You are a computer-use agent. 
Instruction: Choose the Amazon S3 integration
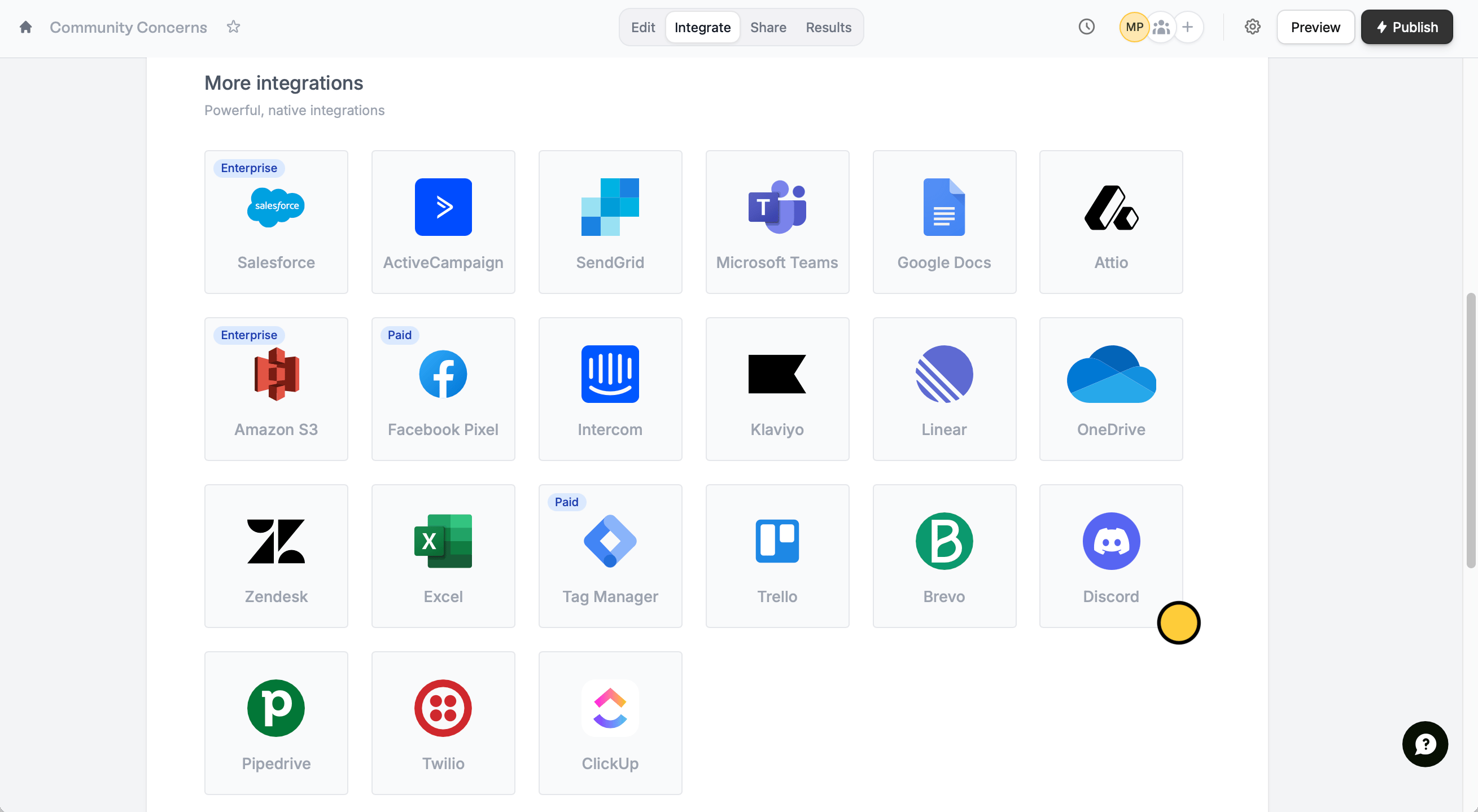click(x=276, y=389)
